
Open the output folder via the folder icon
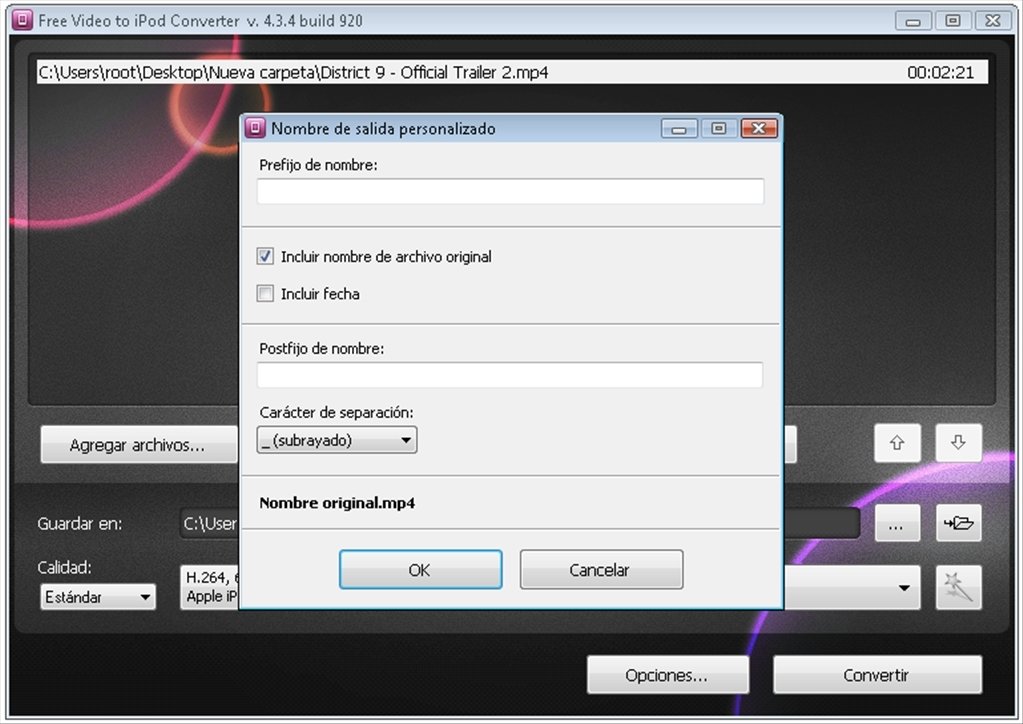[958, 523]
